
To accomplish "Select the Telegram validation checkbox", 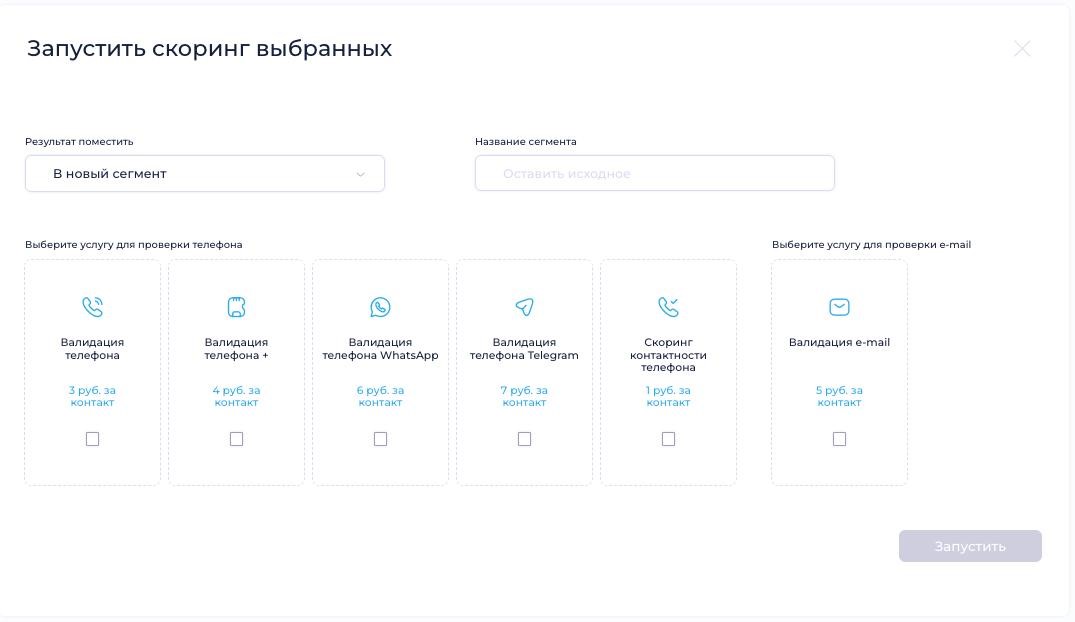I will pos(524,439).
